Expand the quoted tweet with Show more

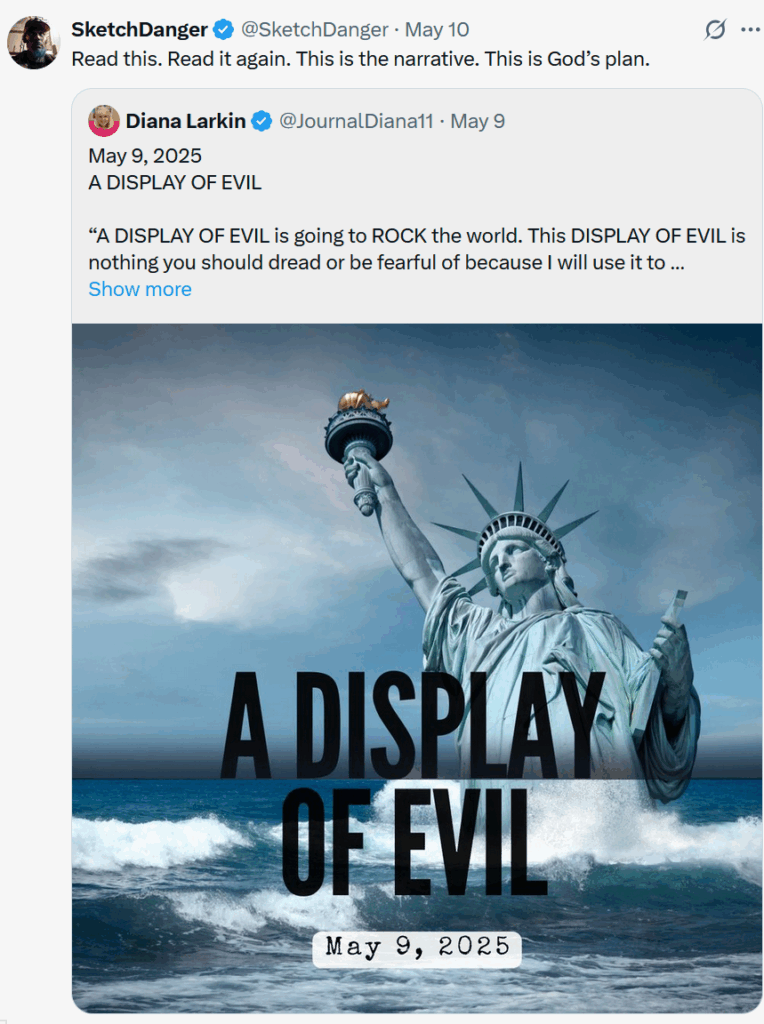point(140,289)
